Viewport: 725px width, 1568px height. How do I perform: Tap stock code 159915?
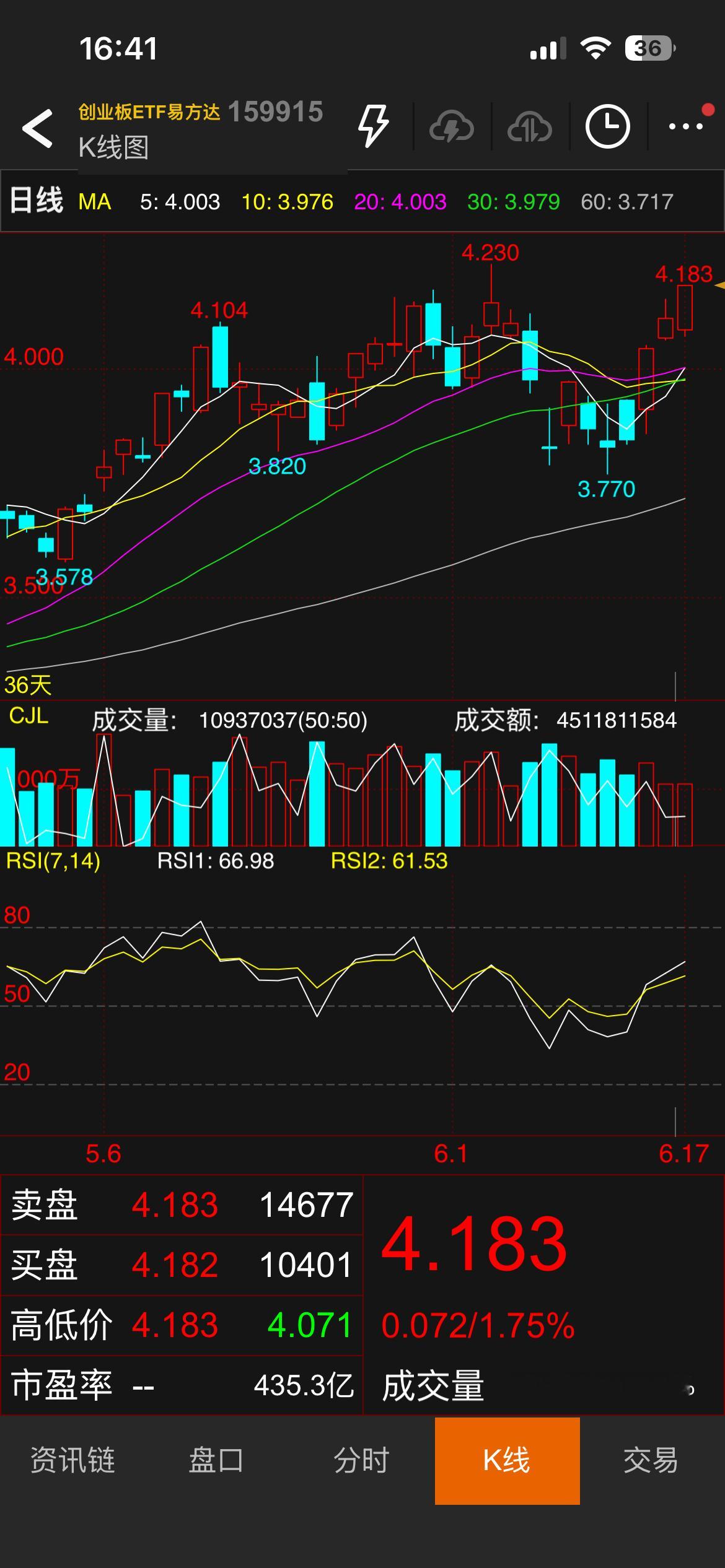click(x=276, y=112)
